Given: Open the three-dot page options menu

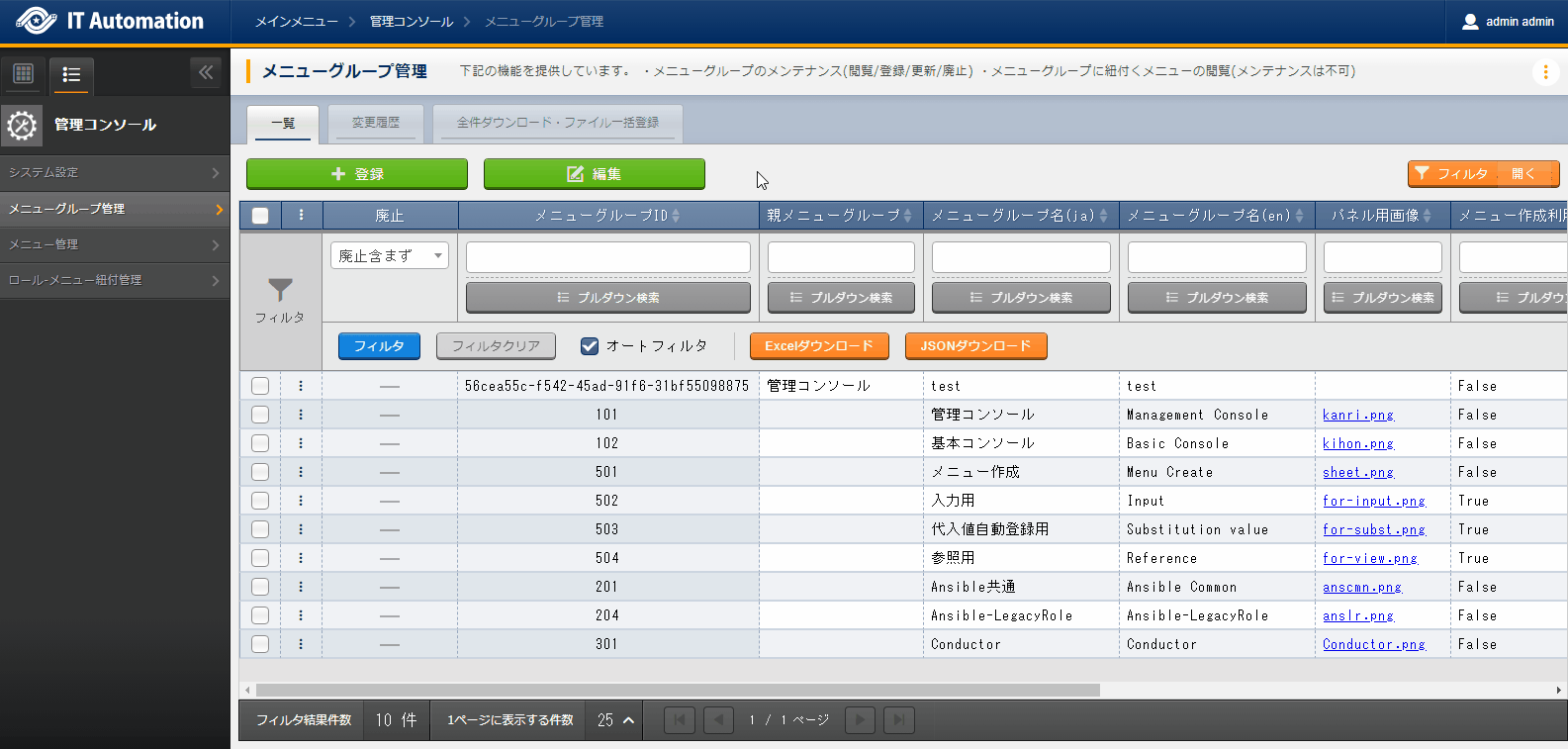Looking at the screenshot, I should click(1545, 71).
